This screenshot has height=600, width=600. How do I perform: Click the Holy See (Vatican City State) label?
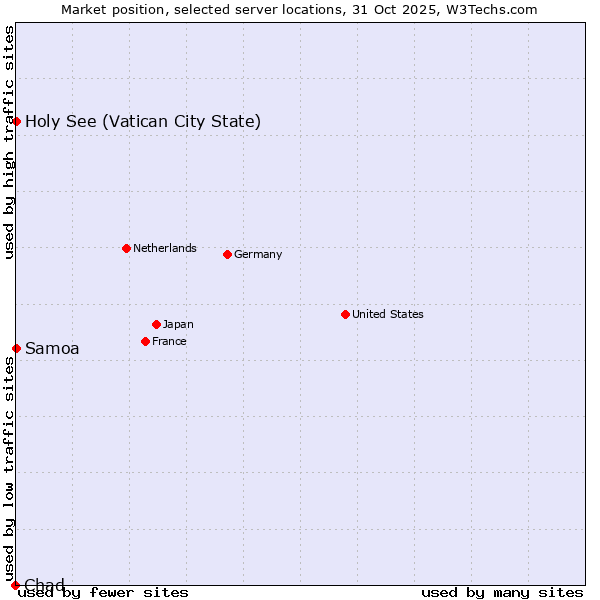click(143, 122)
